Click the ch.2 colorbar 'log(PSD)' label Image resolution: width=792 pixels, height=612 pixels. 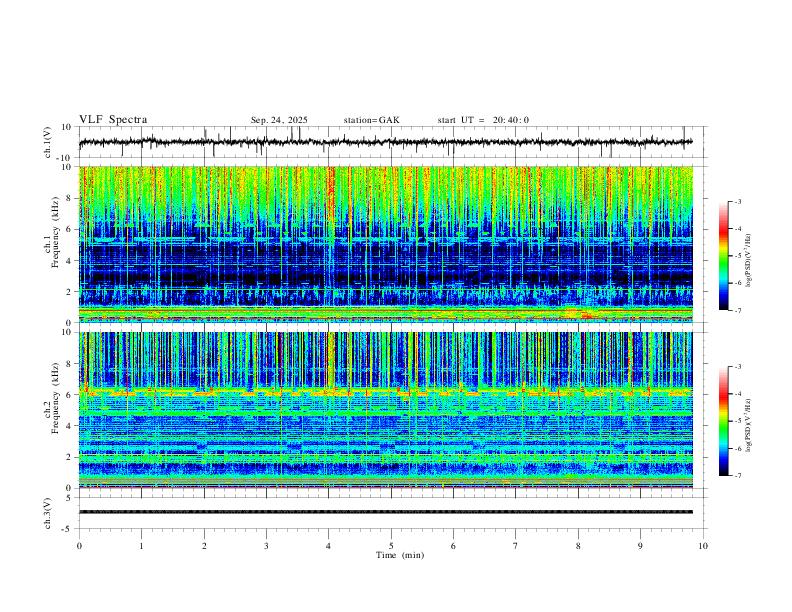coord(749,425)
